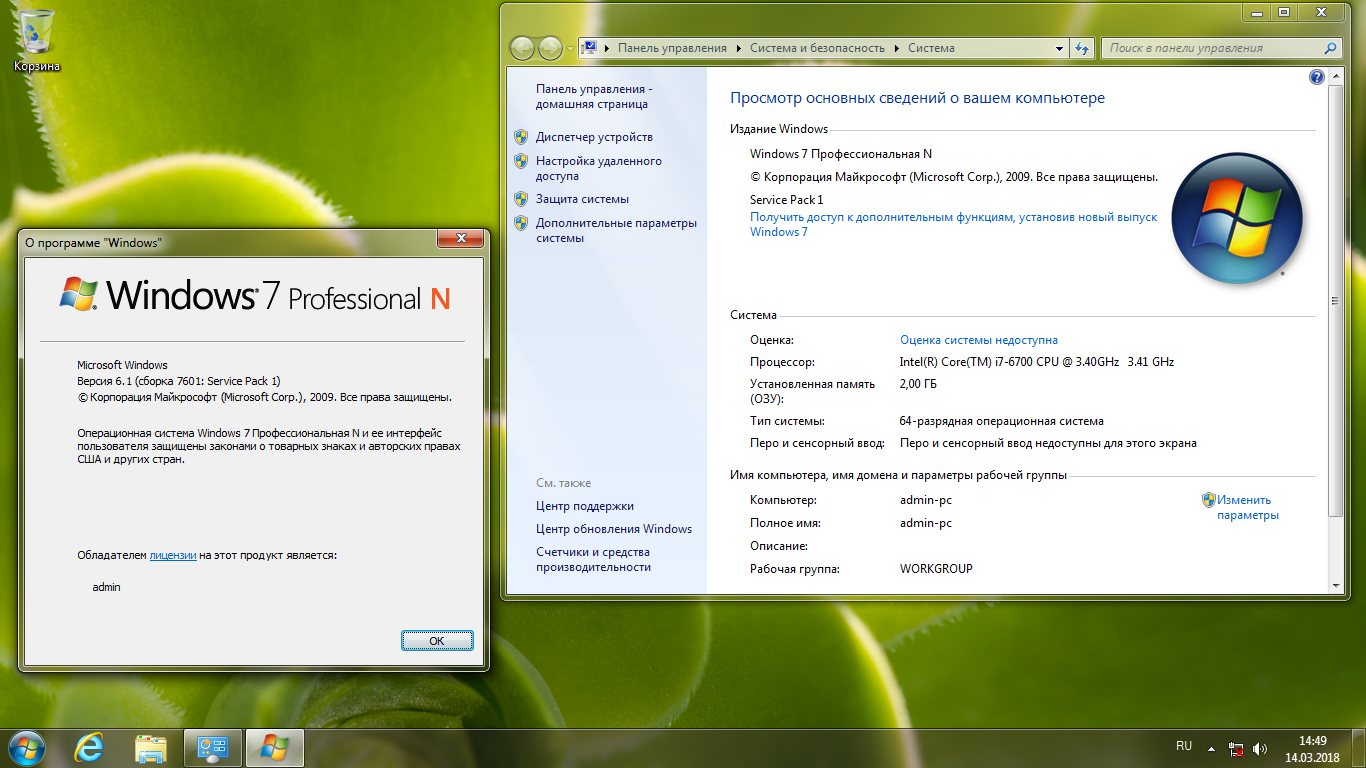Expand the arrow after Панель управления breadcrumb

click(739, 48)
